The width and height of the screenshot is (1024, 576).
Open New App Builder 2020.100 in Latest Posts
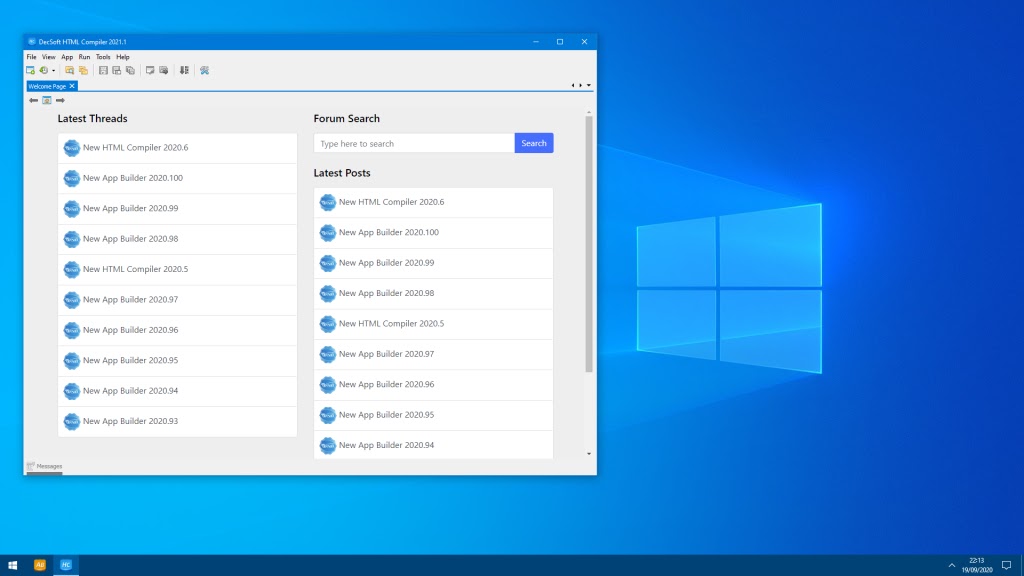(433, 232)
